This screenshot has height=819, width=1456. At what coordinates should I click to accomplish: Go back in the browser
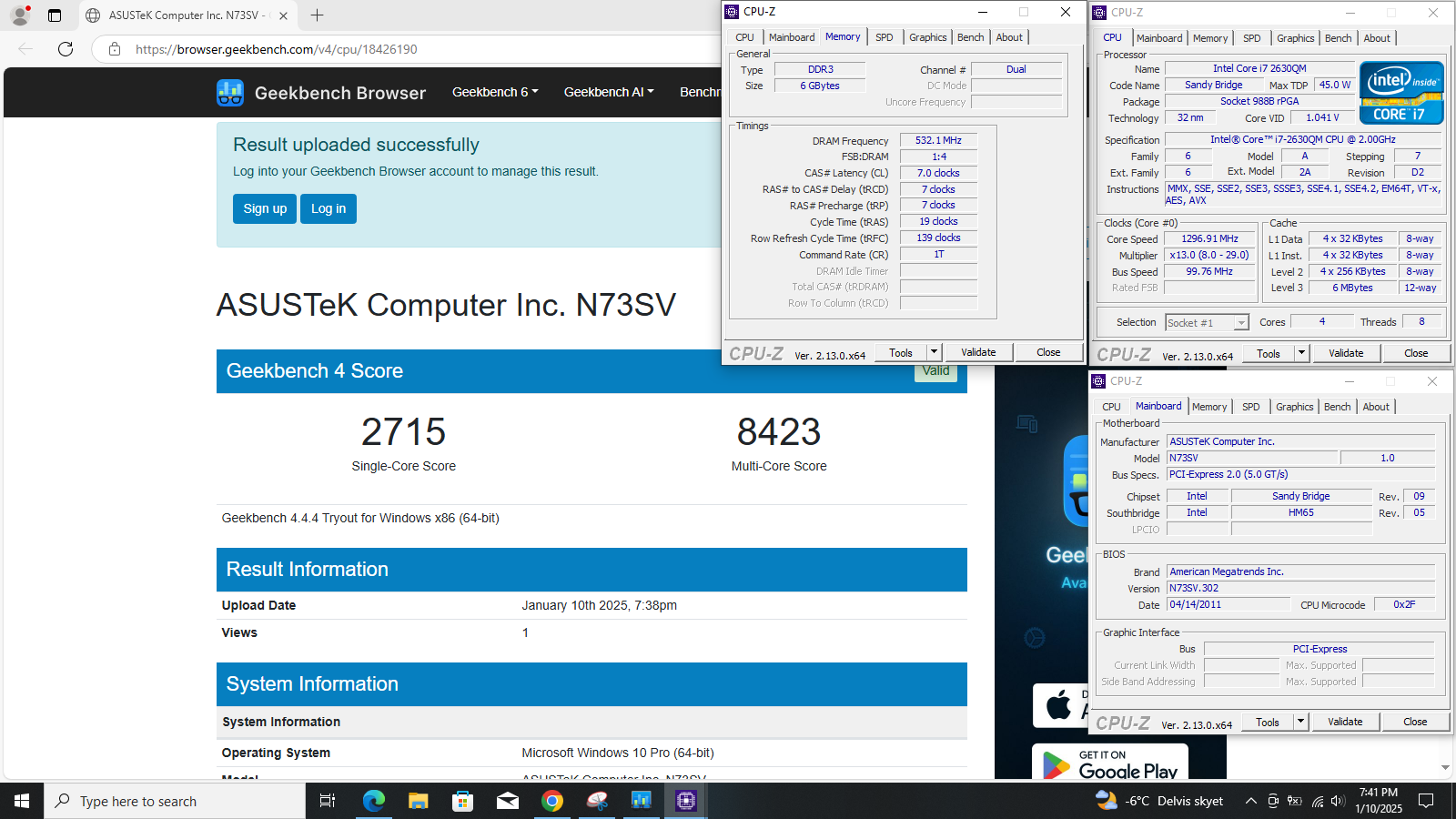pyautogui.click(x=25, y=49)
